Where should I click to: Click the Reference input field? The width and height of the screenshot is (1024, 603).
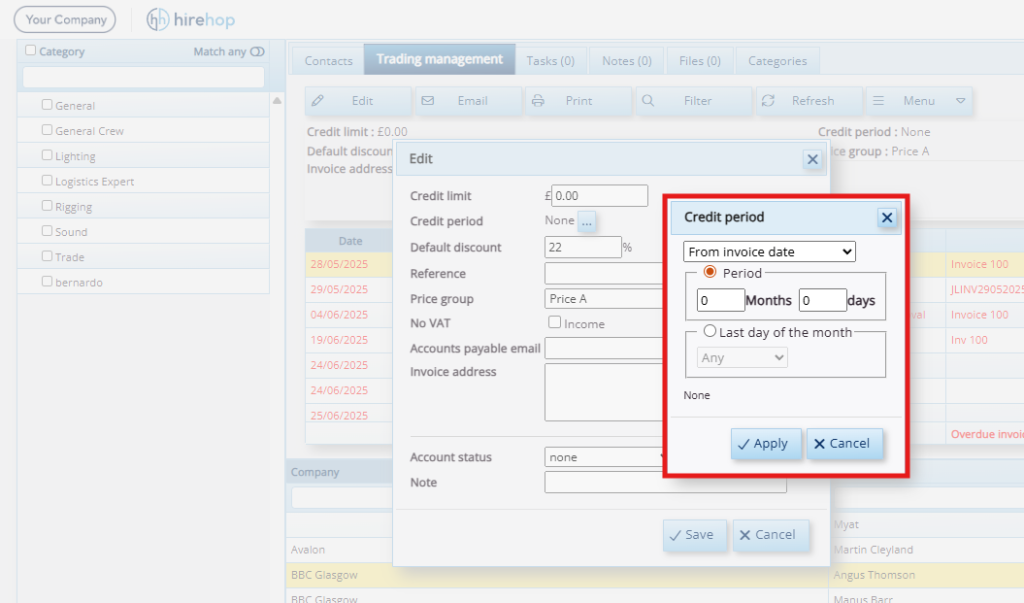click(604, 273)
